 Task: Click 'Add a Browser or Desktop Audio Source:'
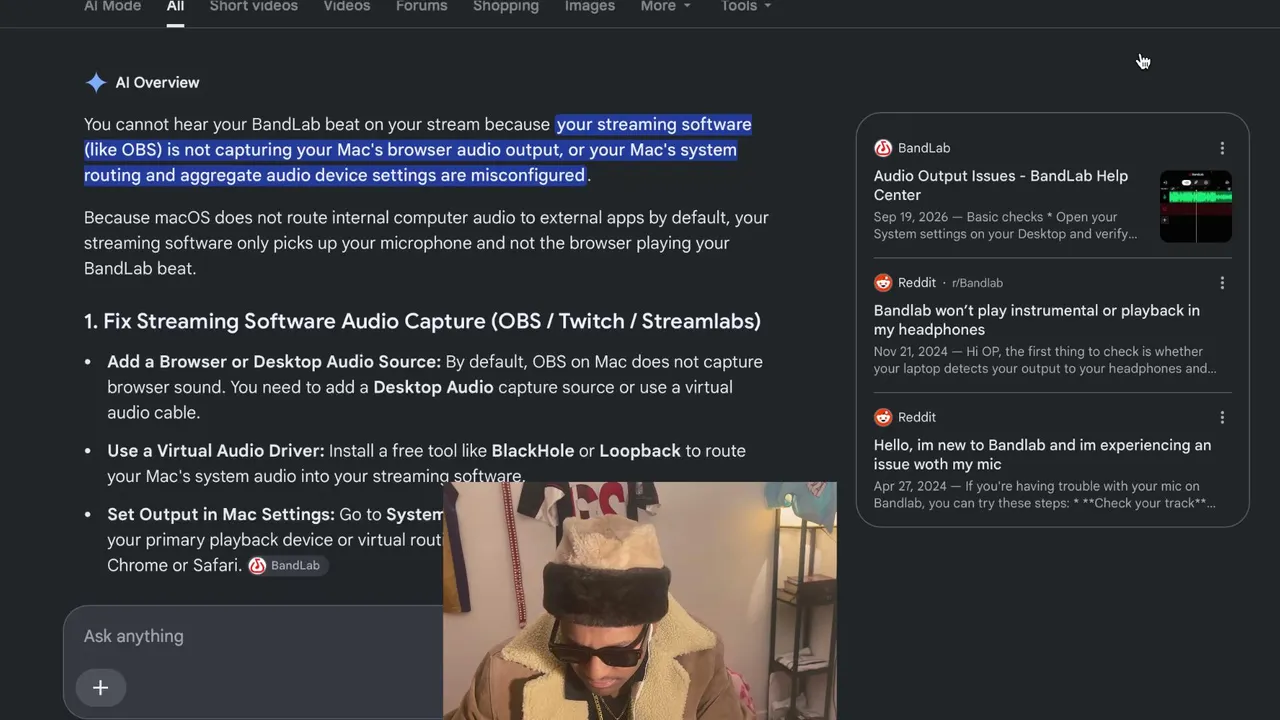(274, 362)
